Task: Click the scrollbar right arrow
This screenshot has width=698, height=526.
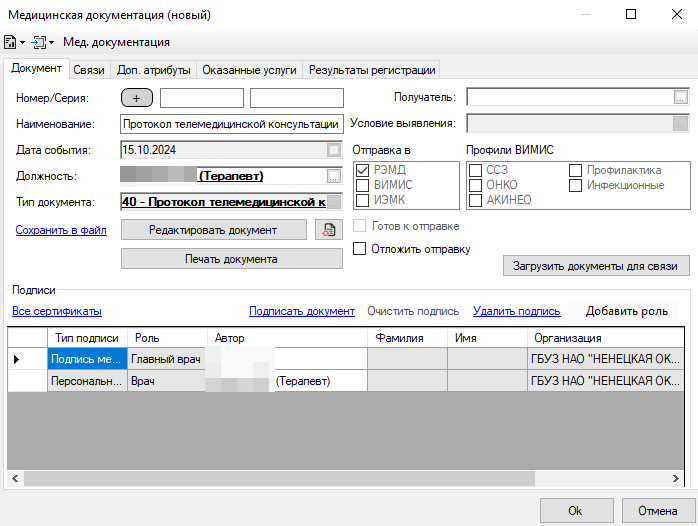Action: 676,478
